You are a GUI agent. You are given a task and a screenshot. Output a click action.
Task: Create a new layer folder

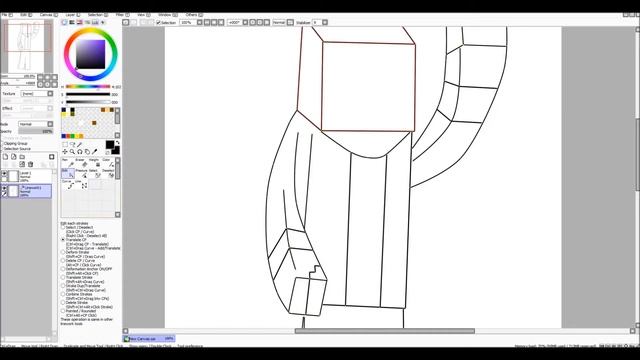[x=22, y=157]
